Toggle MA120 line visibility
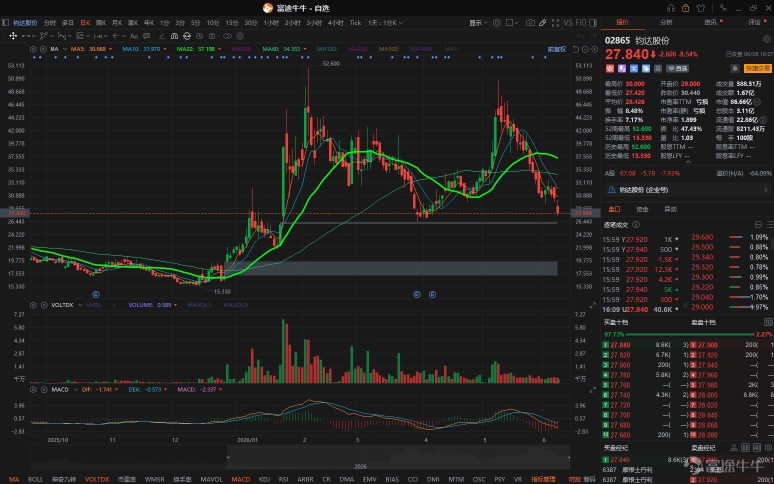Viewport: 774px width, 484px height. click(x=327, y=49)
